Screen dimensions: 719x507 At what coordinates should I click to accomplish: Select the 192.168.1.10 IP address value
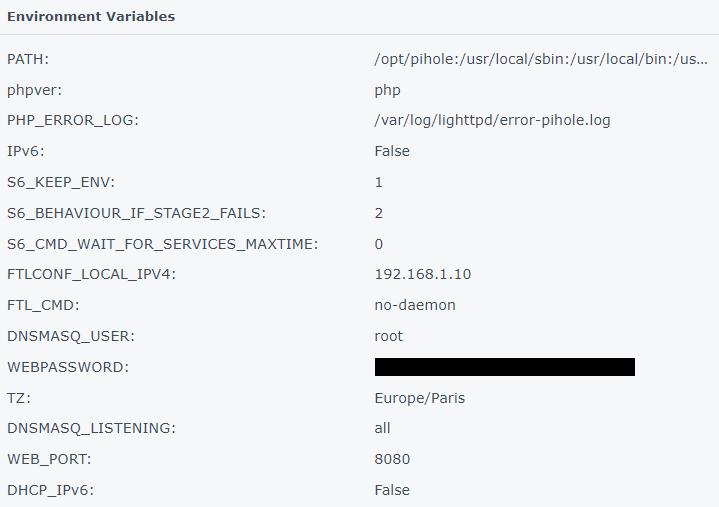point(423,274)
